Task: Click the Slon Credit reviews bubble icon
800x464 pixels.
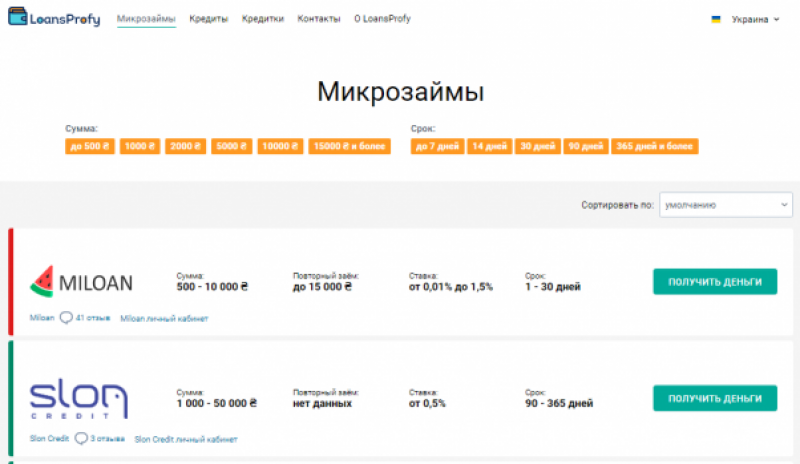Action: click(x=80, y=438)
